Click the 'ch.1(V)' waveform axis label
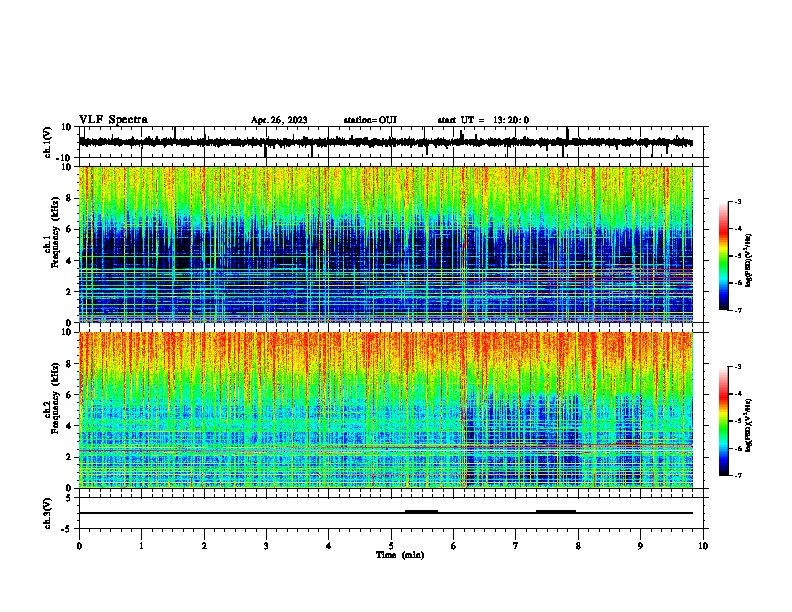Screen dimensions: 792x612 [x=48, y=142]
